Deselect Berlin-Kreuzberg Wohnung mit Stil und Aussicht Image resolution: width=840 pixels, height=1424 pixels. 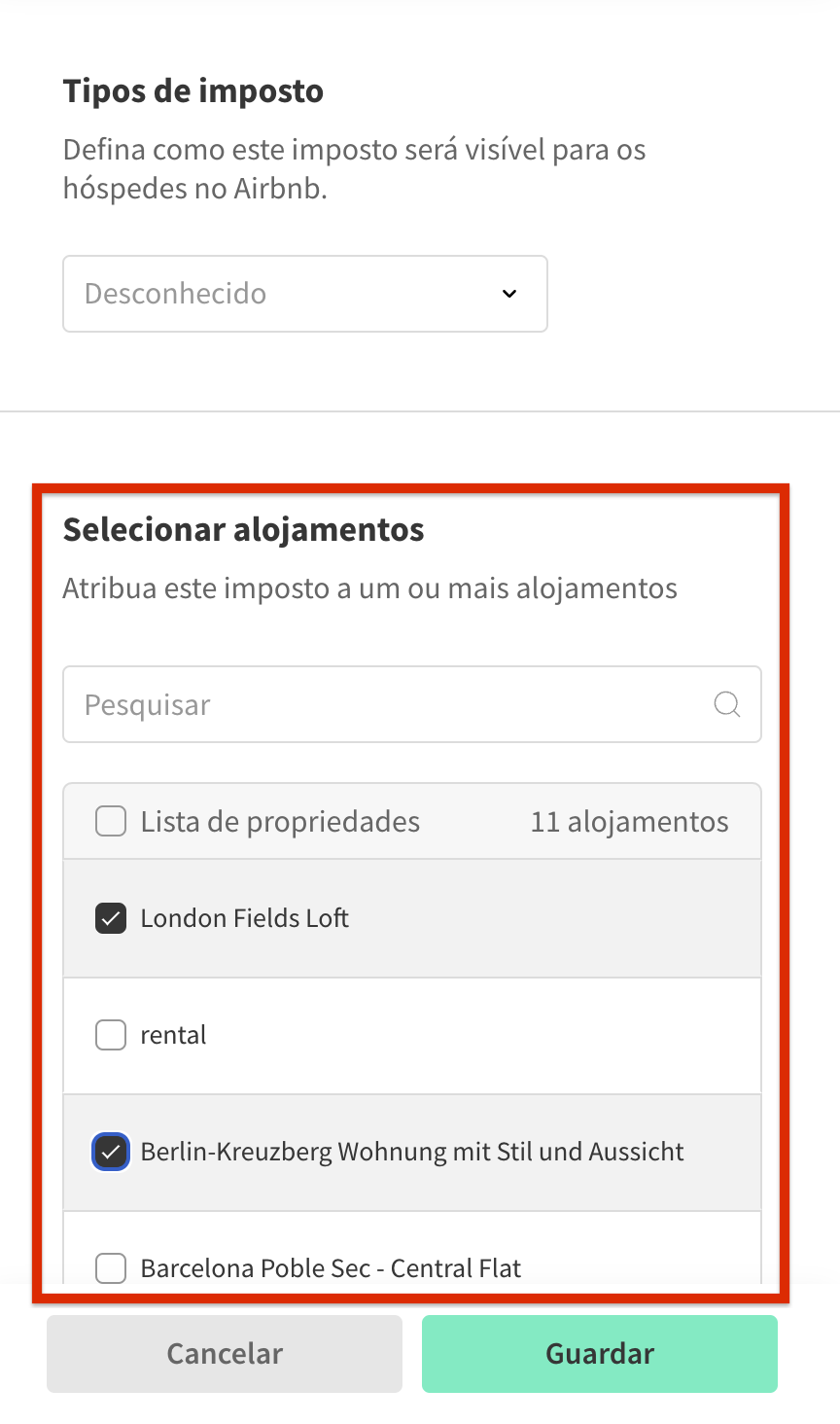(x=110, y=1152)
